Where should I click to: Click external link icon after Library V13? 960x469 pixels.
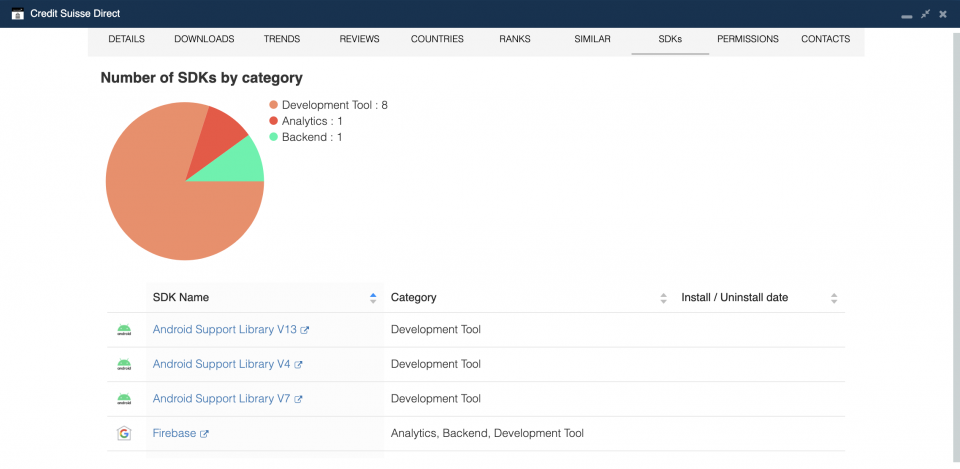[x=304, y=331]
